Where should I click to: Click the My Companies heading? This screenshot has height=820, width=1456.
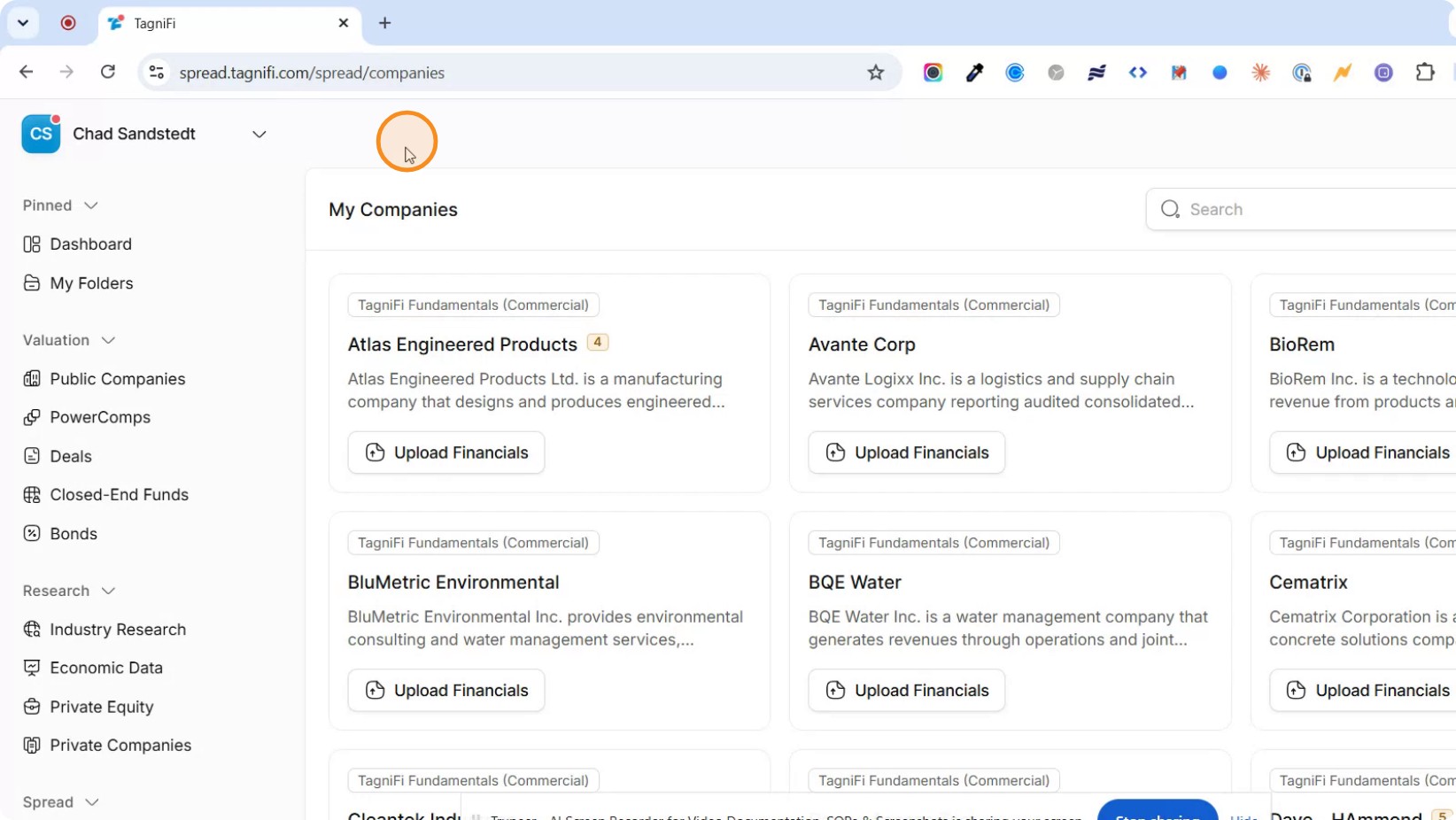393,210
